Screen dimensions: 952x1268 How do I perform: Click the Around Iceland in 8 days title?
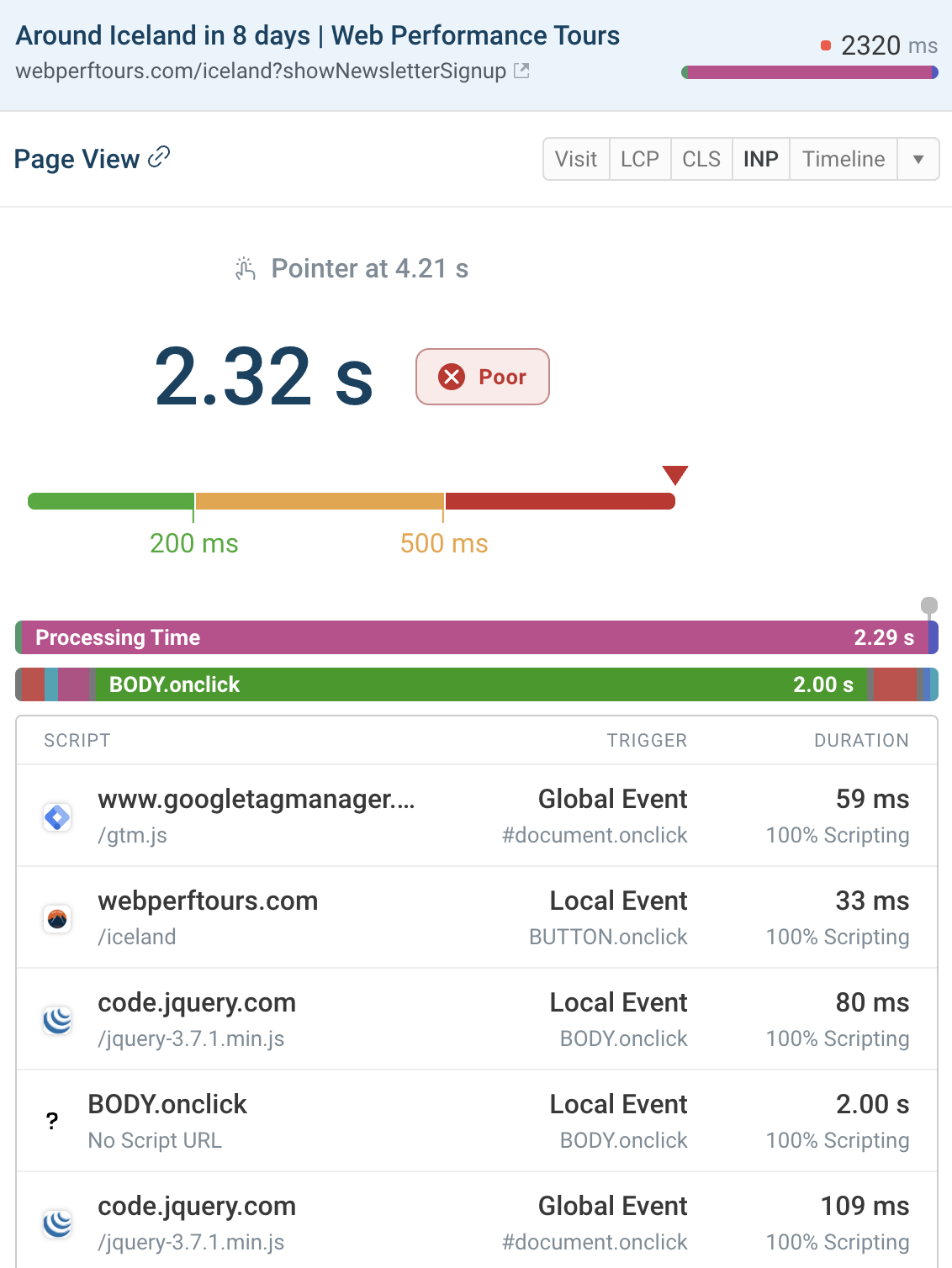318,35
